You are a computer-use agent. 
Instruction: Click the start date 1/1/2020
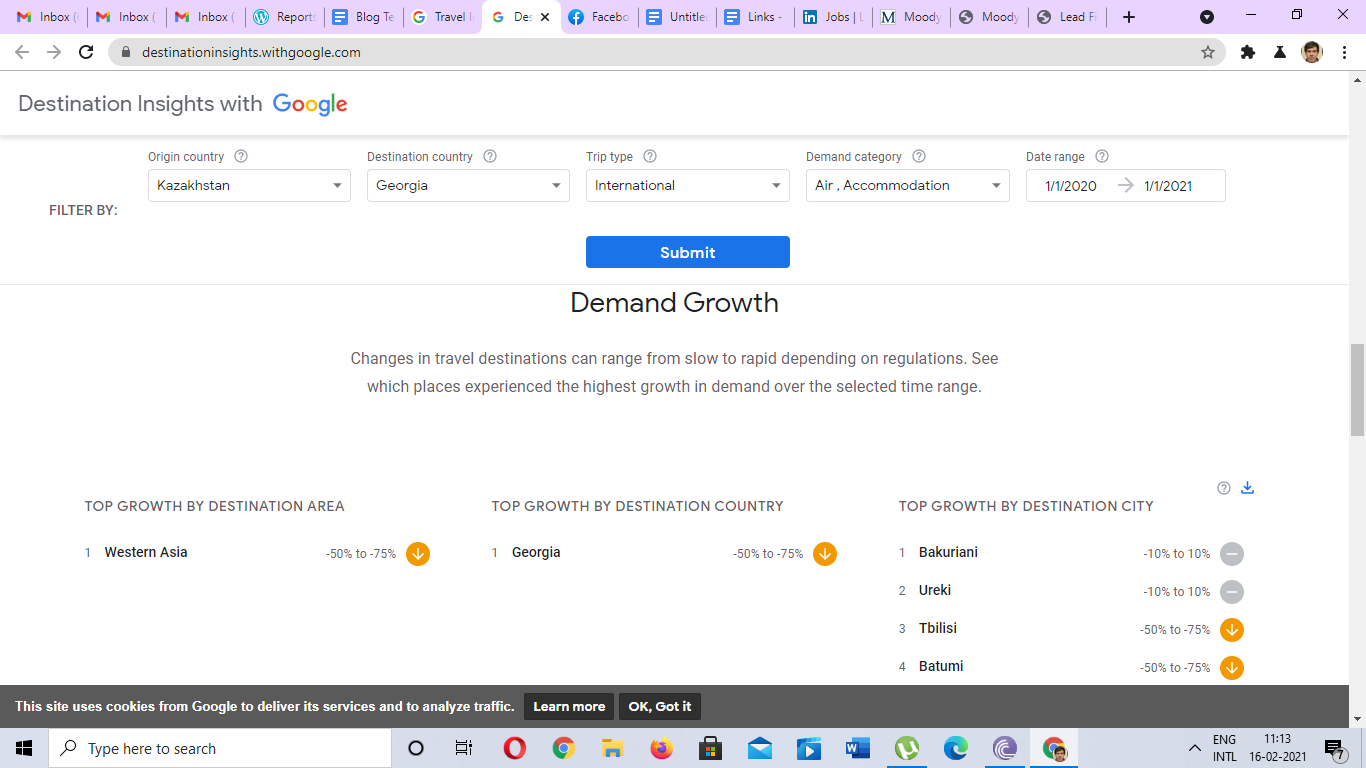[1071, 186]
